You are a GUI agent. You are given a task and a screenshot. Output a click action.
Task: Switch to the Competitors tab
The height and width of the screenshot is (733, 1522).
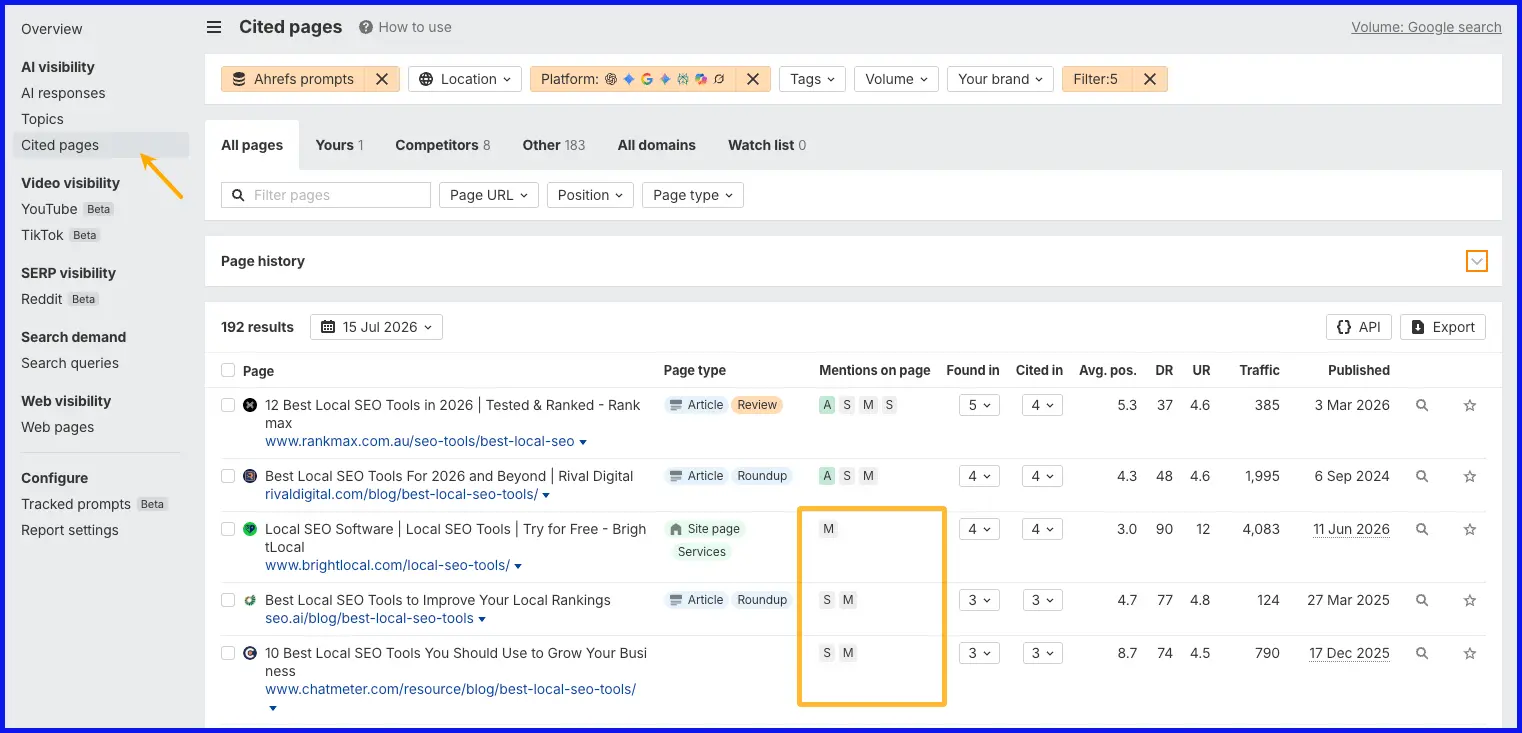click(442, 145)
